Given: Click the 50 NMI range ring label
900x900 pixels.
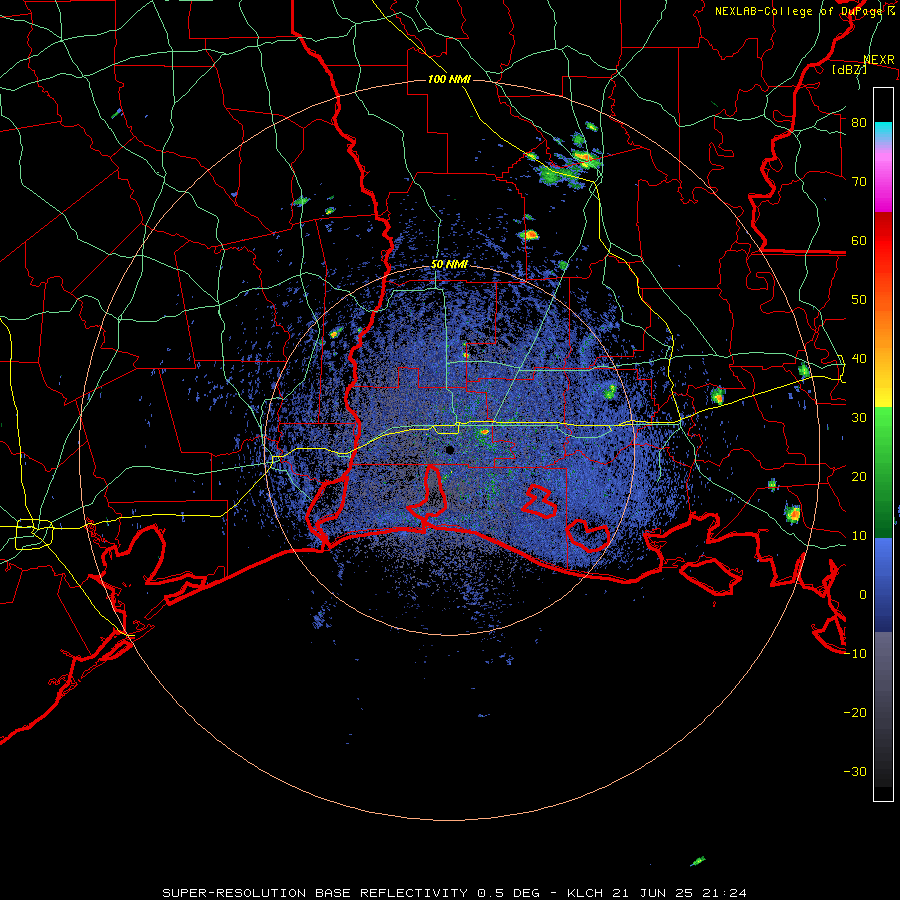Looking at the screenshot, I should click(x=449, y=265).
